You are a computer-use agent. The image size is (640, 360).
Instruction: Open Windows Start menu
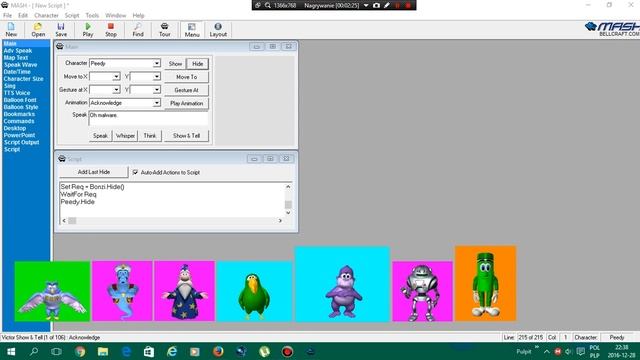point(11,351)
